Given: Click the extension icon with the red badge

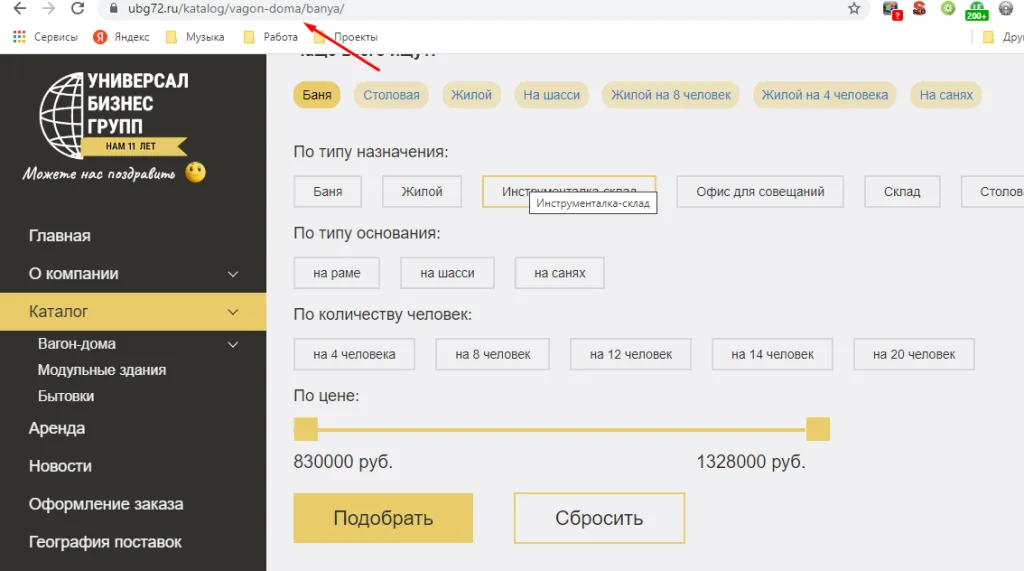Looking at the screenshot, I should [891, 10].
